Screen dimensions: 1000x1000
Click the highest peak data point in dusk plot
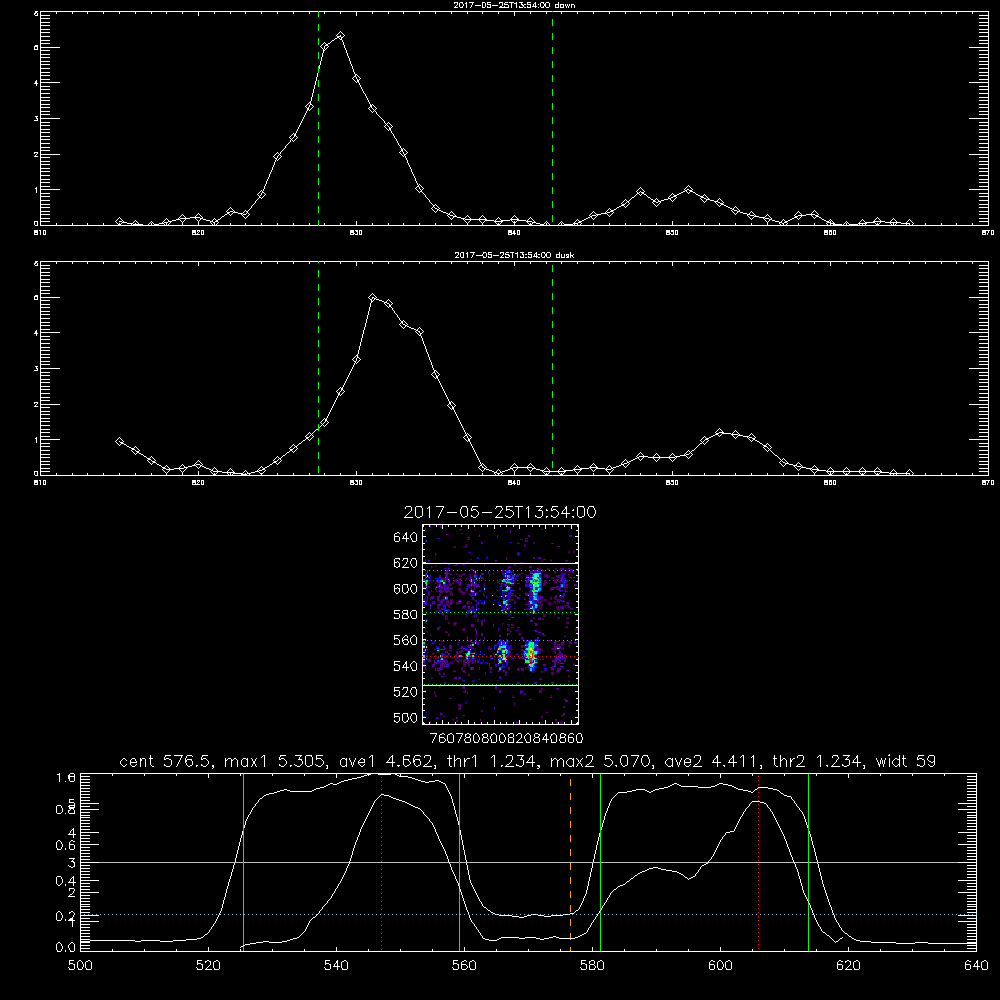[x=373, y=298]
